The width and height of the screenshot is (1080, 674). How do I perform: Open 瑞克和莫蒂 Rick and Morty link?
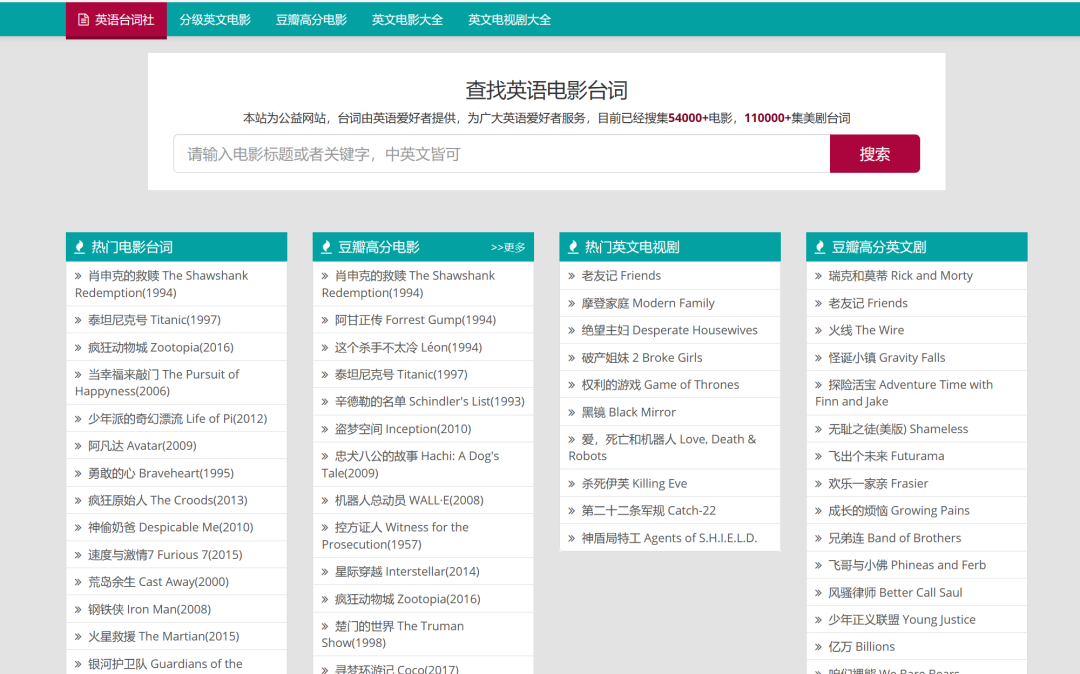pos(900,275)
